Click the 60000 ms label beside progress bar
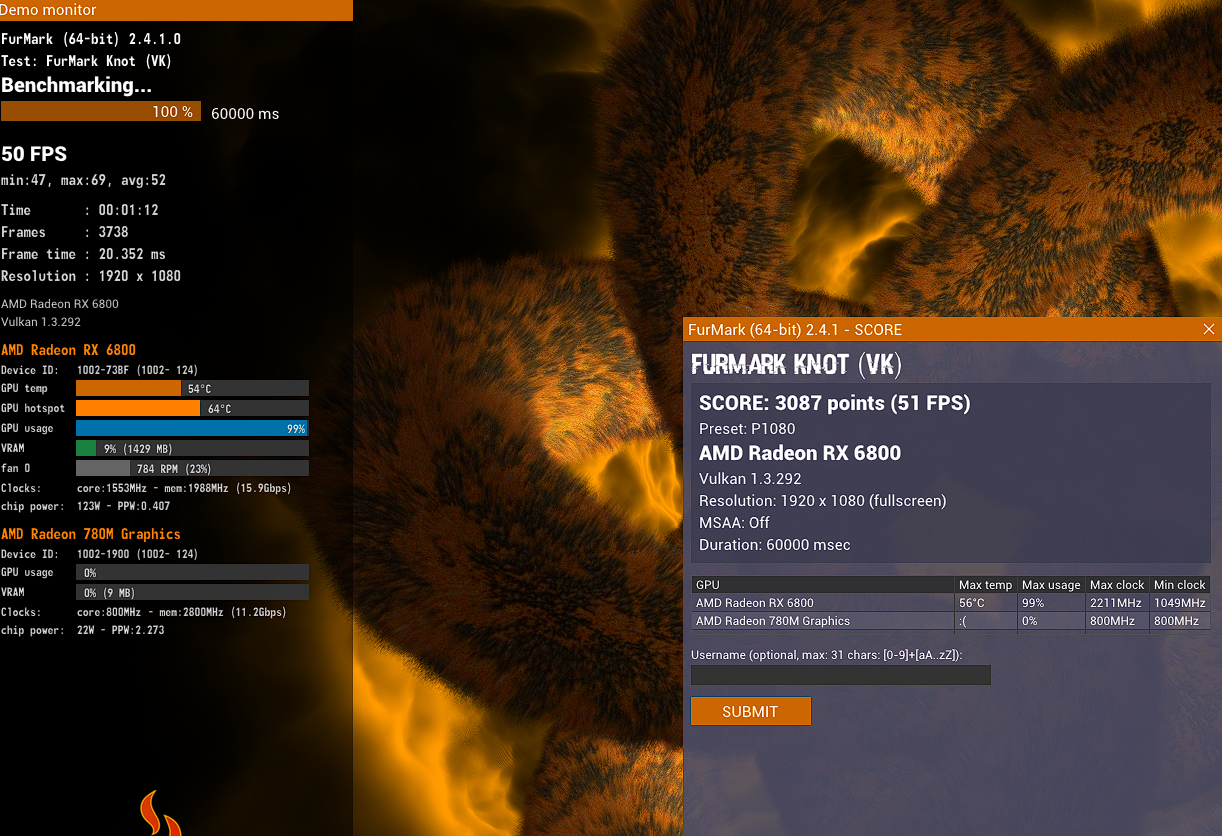This screenshot has width=1222, height=836. [245, 114]
